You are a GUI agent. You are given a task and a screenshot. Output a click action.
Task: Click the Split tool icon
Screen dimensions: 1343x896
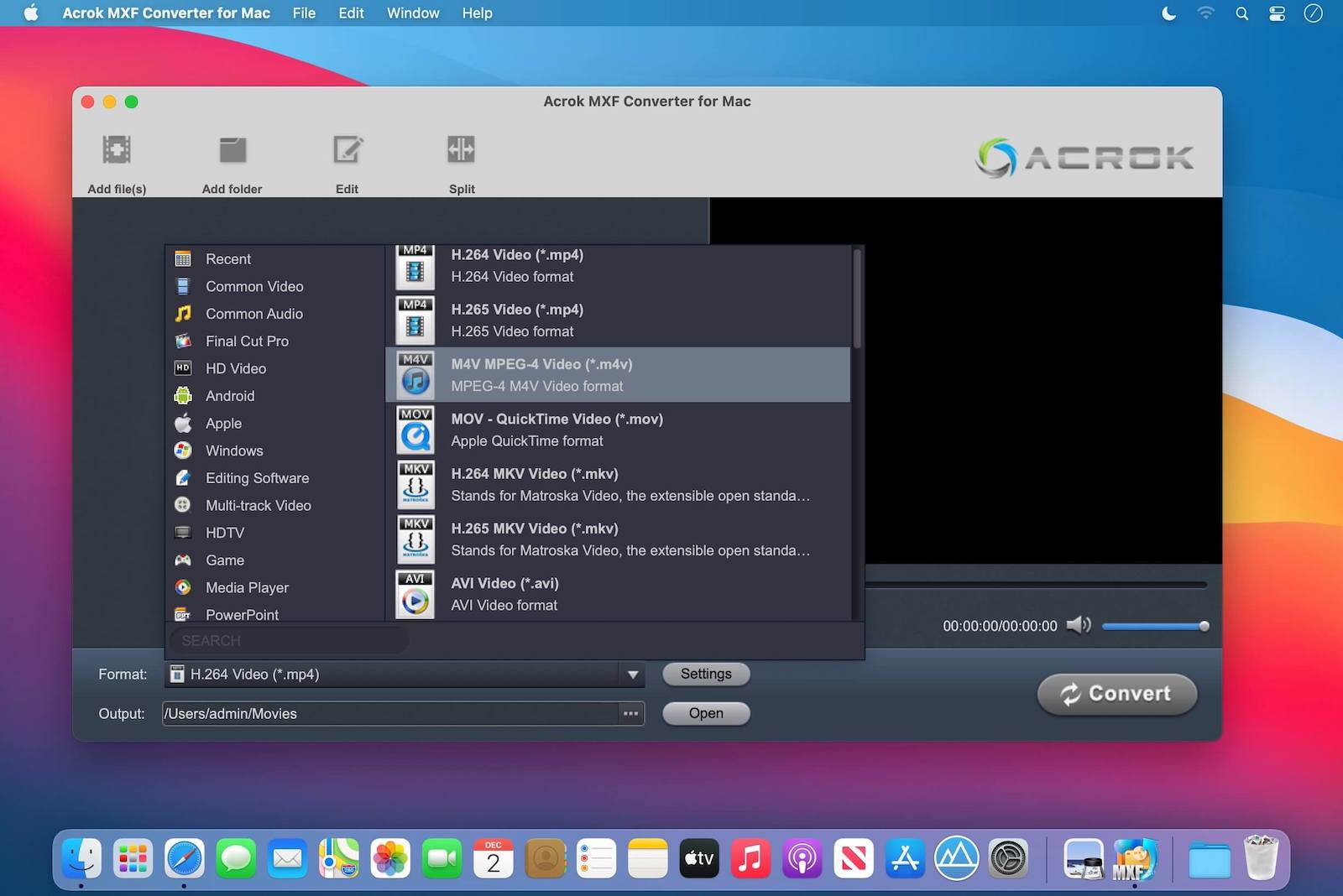(461, 151)
